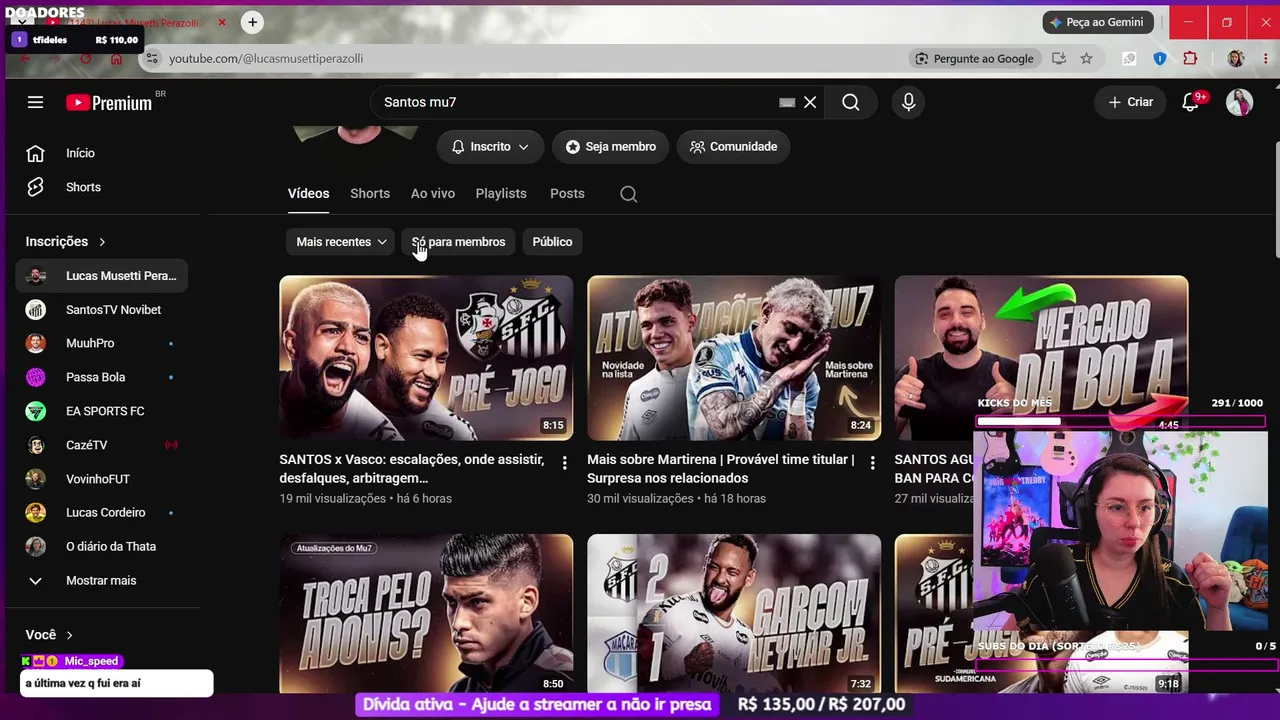1280x720 pixels.
Task: Play the Garçom Neymar Jr. thumbnail
Action: 734,613
